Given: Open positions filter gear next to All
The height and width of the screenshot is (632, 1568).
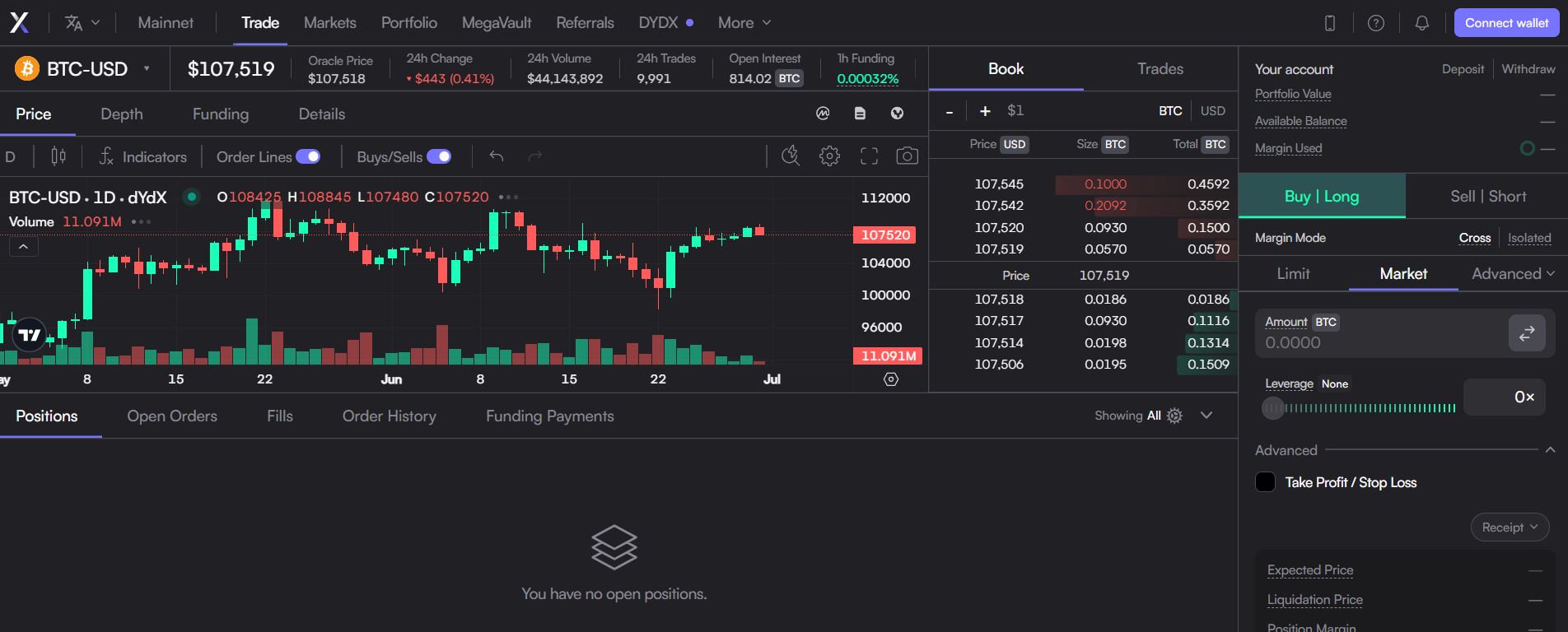Looking at the screenshot, I should coord(1174,416).
